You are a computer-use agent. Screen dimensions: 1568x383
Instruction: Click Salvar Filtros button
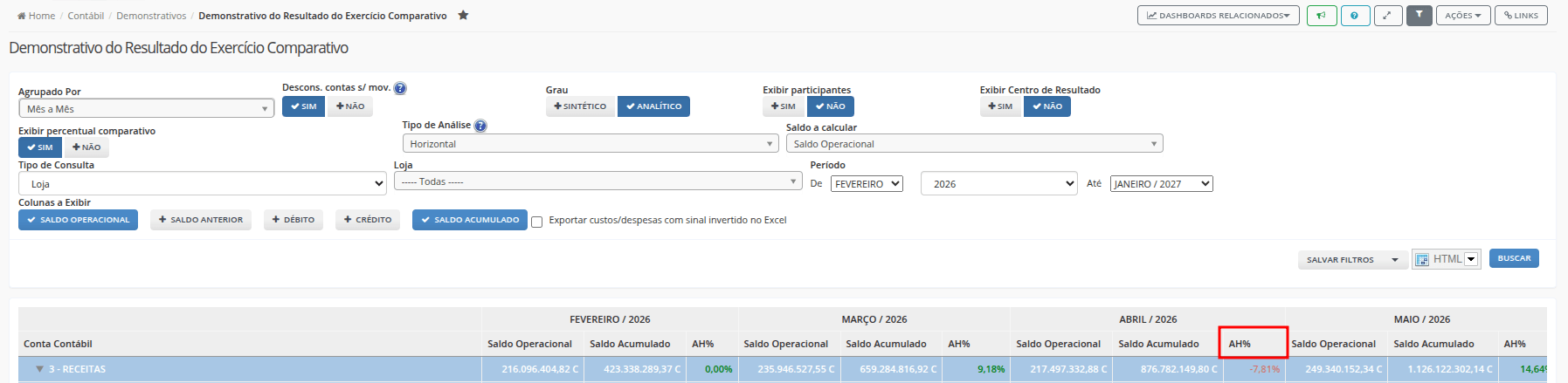(x=1340, y=260)
